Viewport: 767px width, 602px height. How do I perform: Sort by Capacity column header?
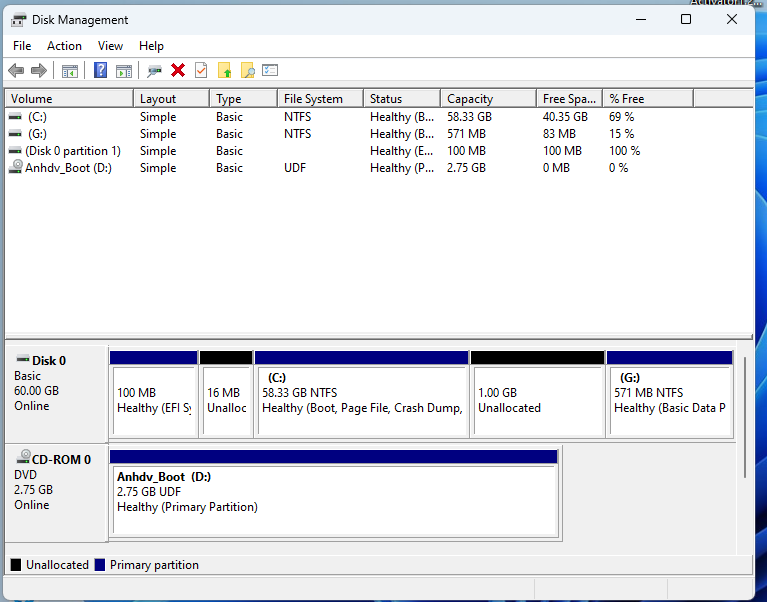coord(488,99)
